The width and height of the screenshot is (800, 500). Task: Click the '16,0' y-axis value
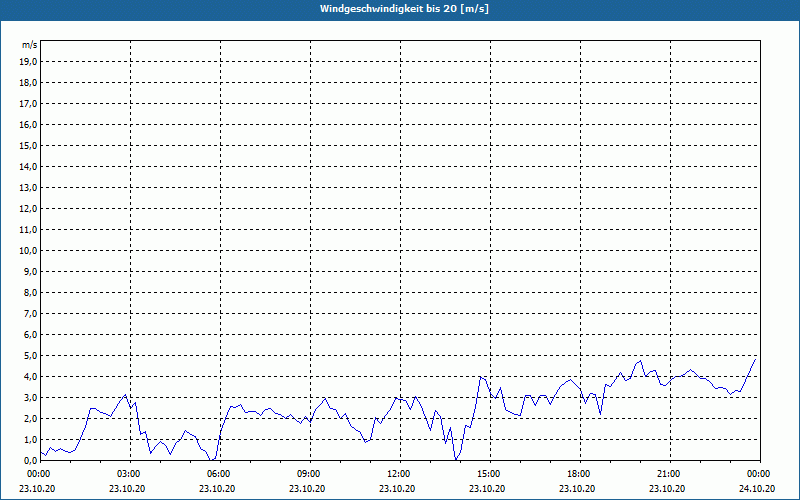pyautogui.click(x=28, y=124)
